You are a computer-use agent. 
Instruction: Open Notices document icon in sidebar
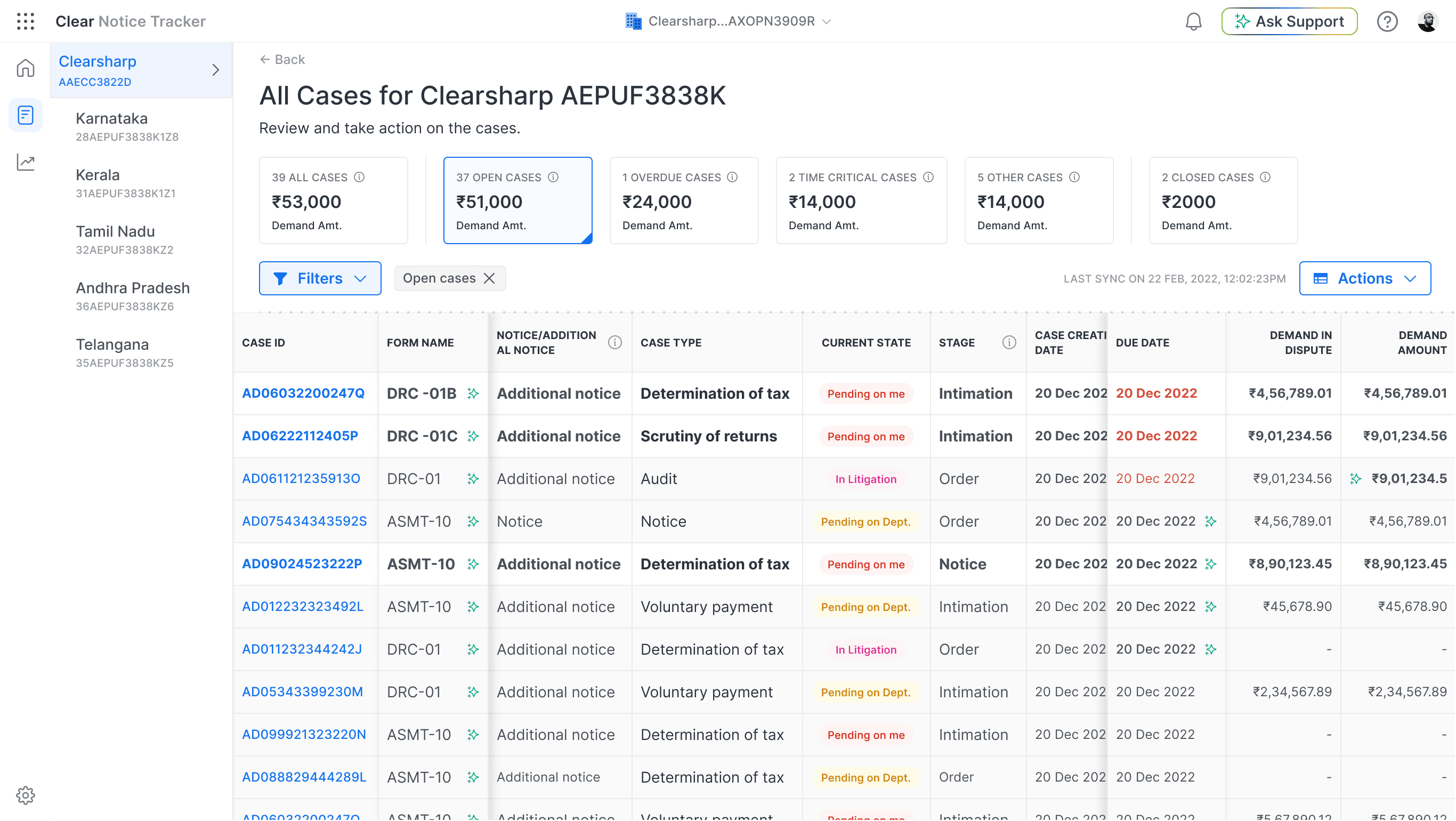click(x=26, y=115)
